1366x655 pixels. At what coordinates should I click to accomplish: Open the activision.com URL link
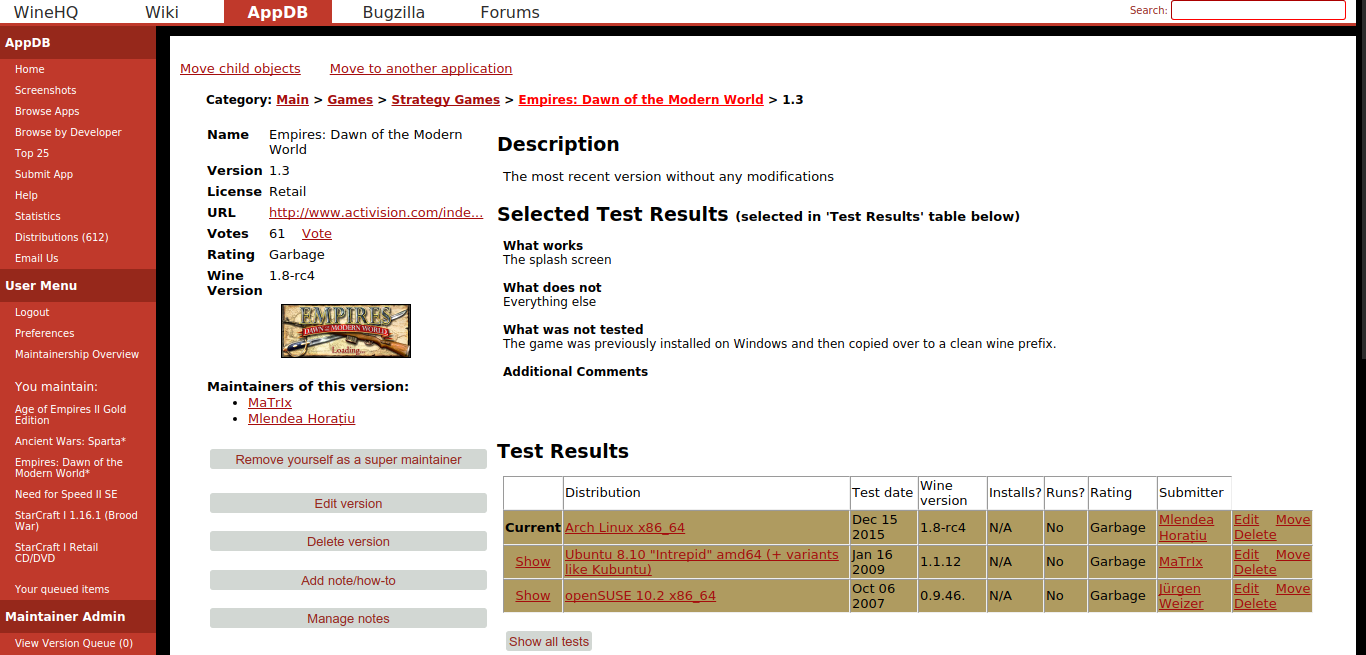coord(376,212)
